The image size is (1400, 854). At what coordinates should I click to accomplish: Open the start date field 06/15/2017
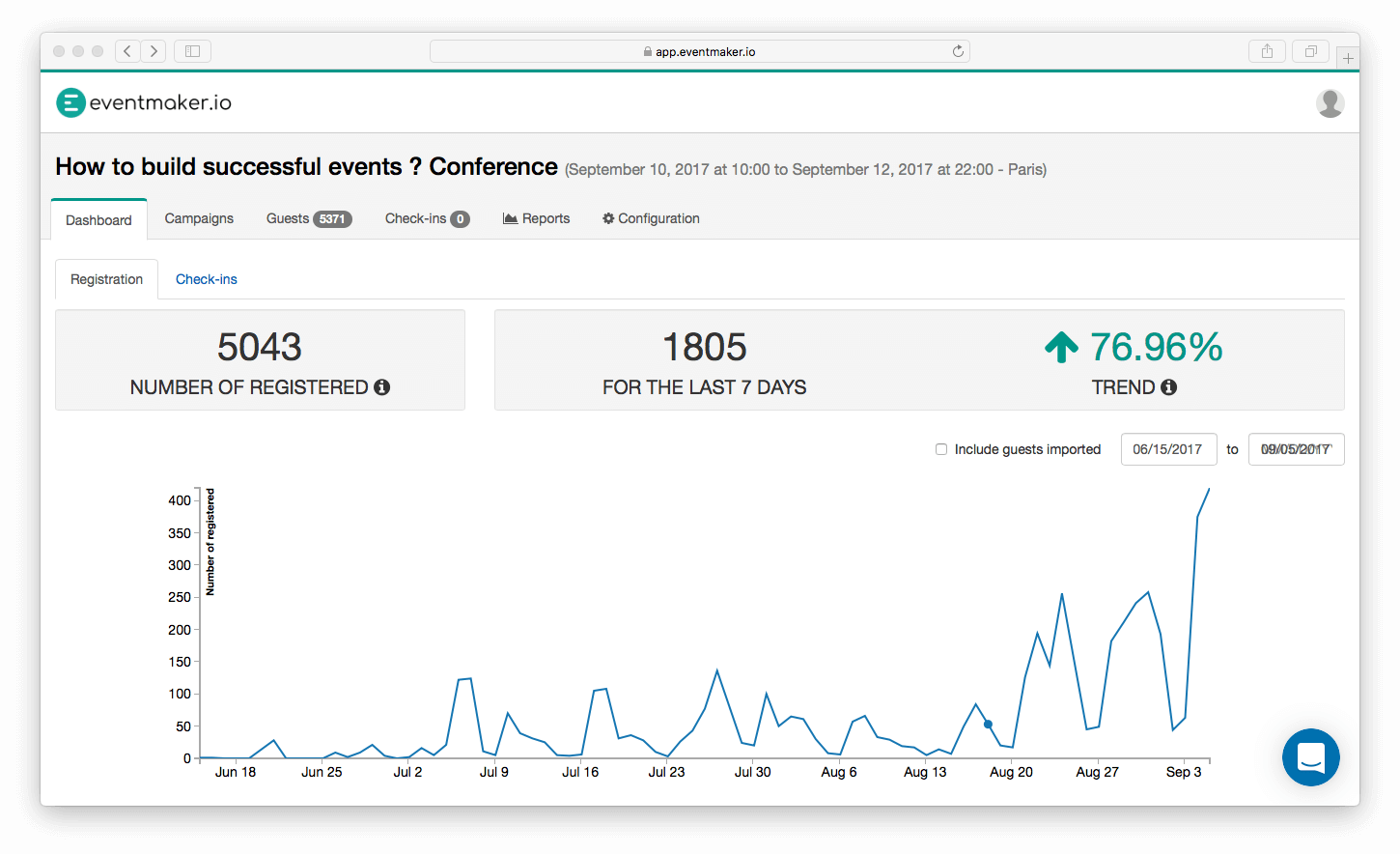point(1167,449)
